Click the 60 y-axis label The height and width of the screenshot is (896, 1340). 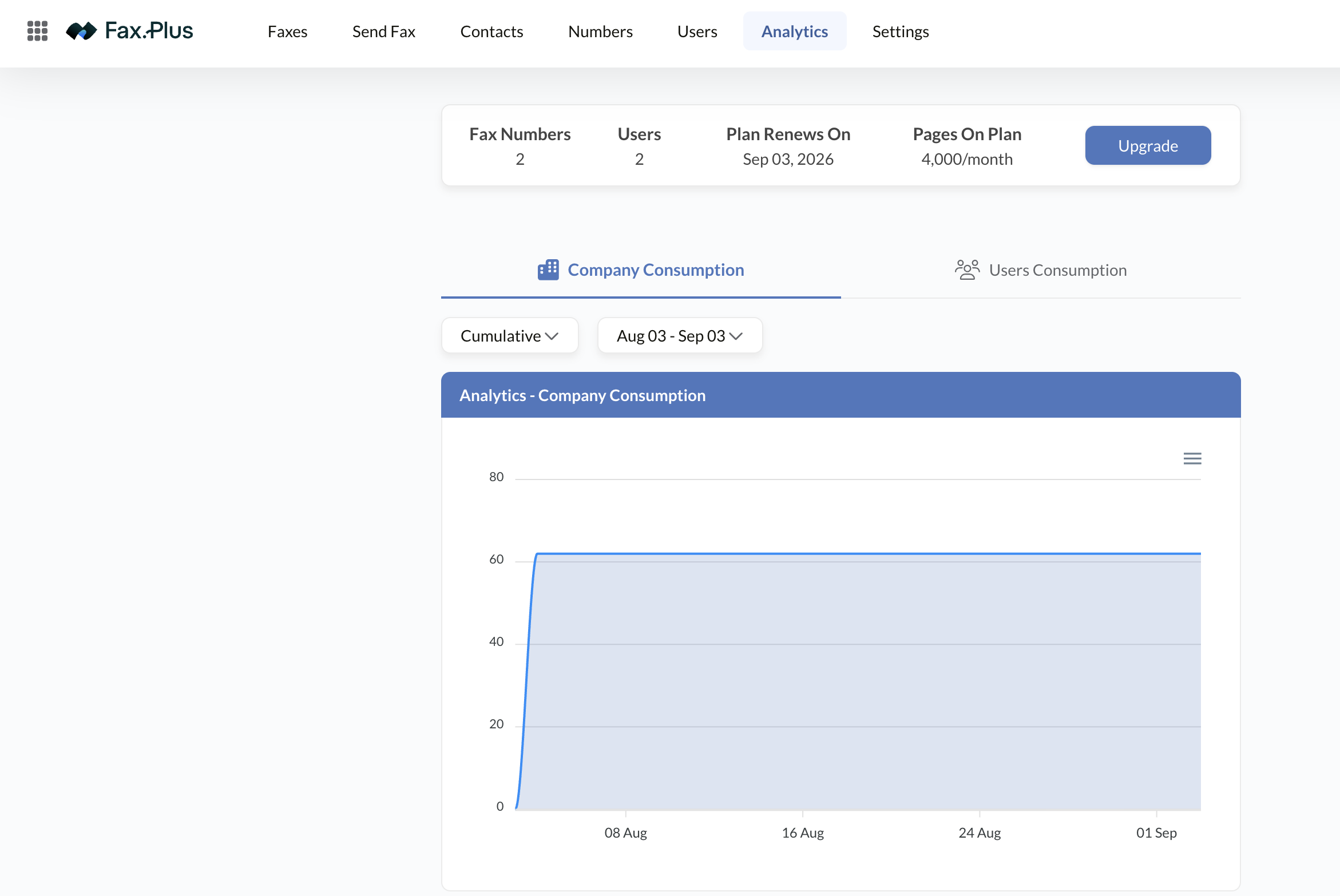[x=496, y=560]
